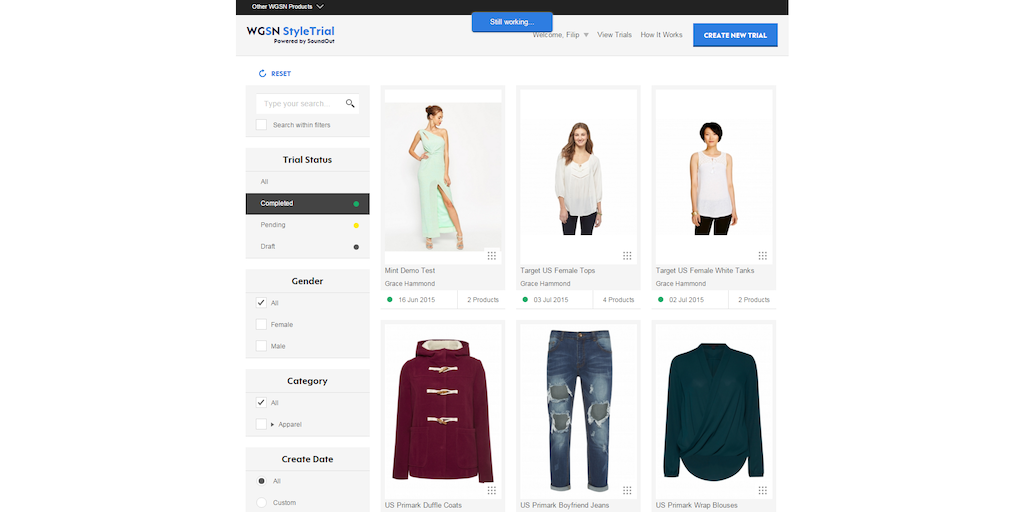Open the How It Works link

(662, 35)
